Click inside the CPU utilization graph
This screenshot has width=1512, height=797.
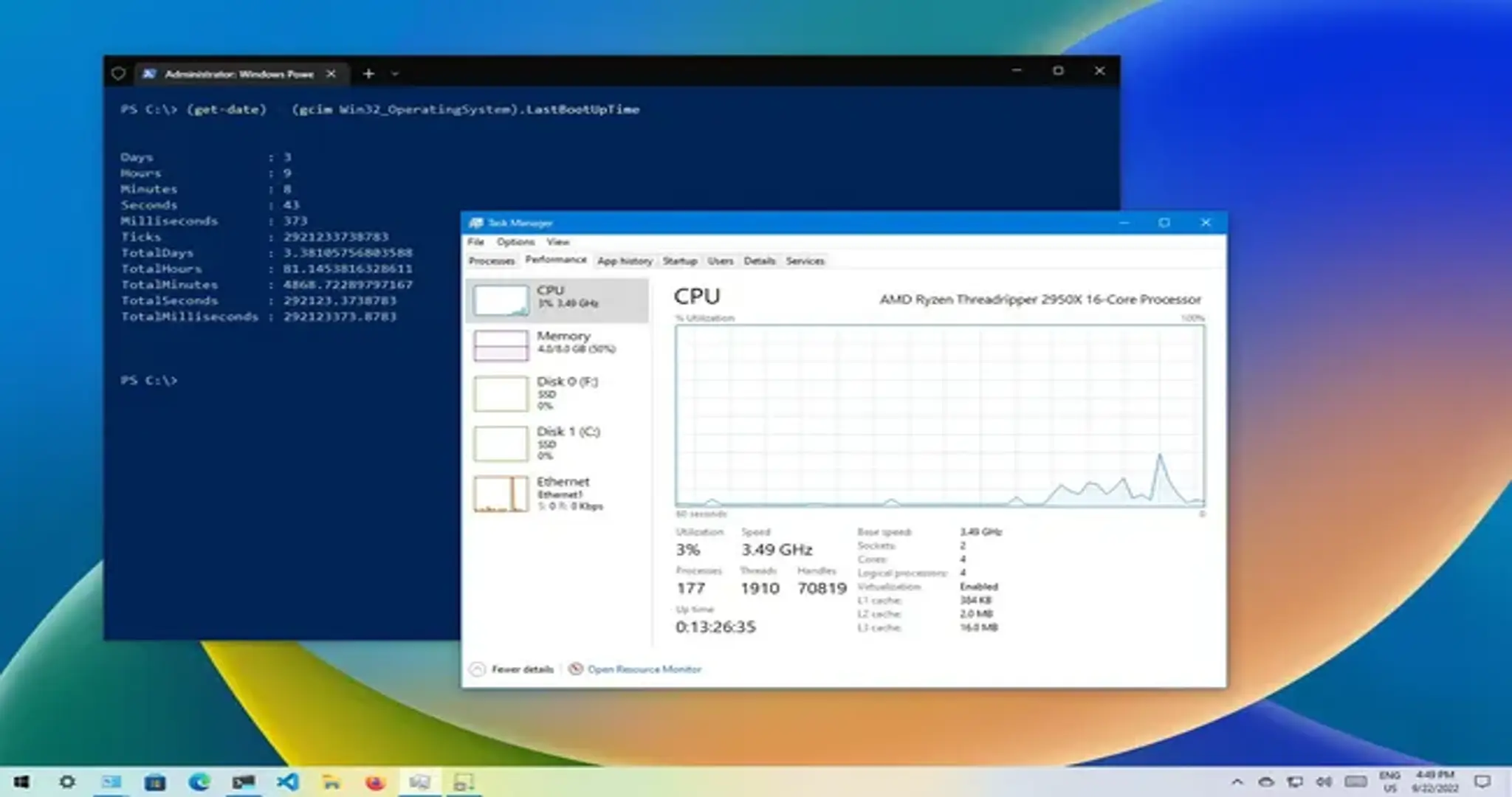coord(938,413)
